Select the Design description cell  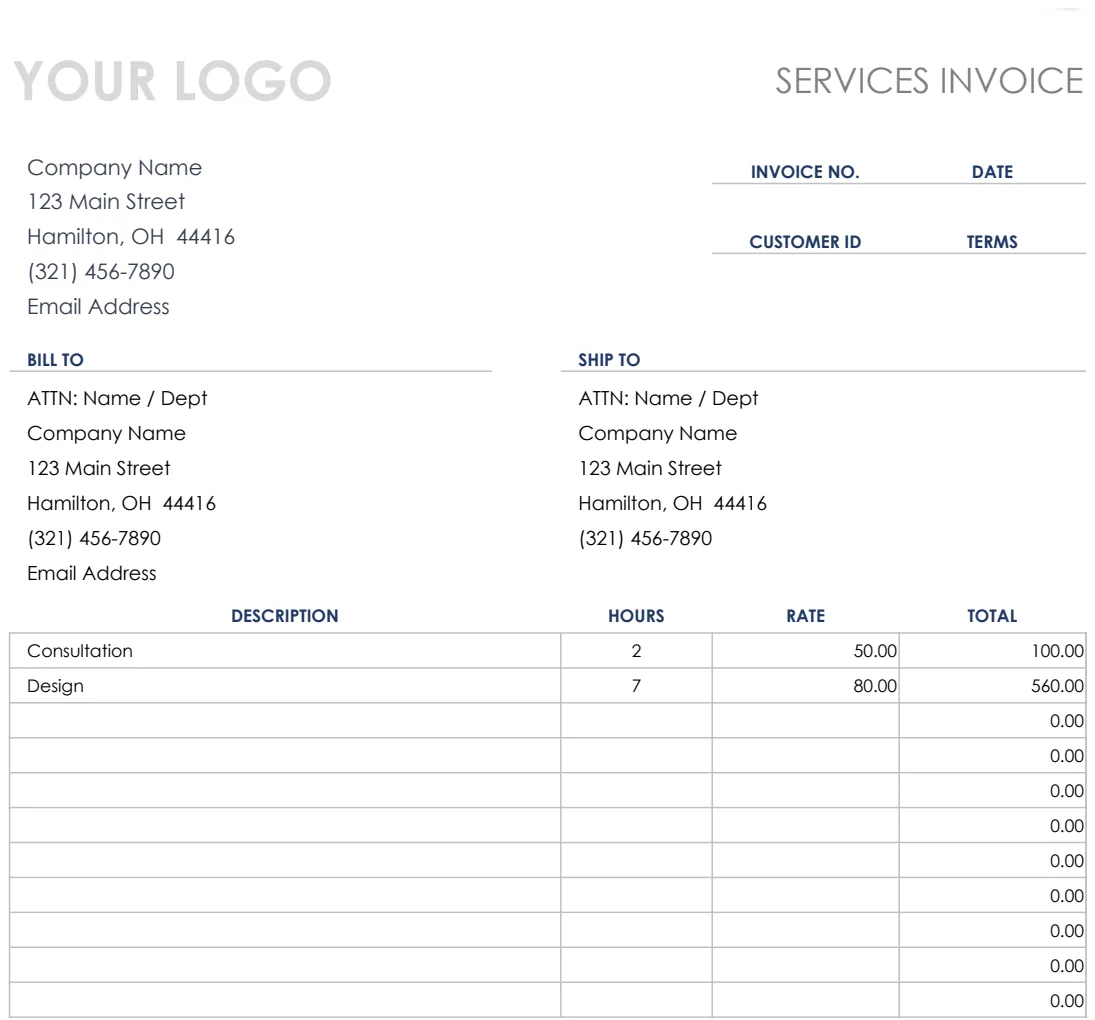tap(285, 686)
